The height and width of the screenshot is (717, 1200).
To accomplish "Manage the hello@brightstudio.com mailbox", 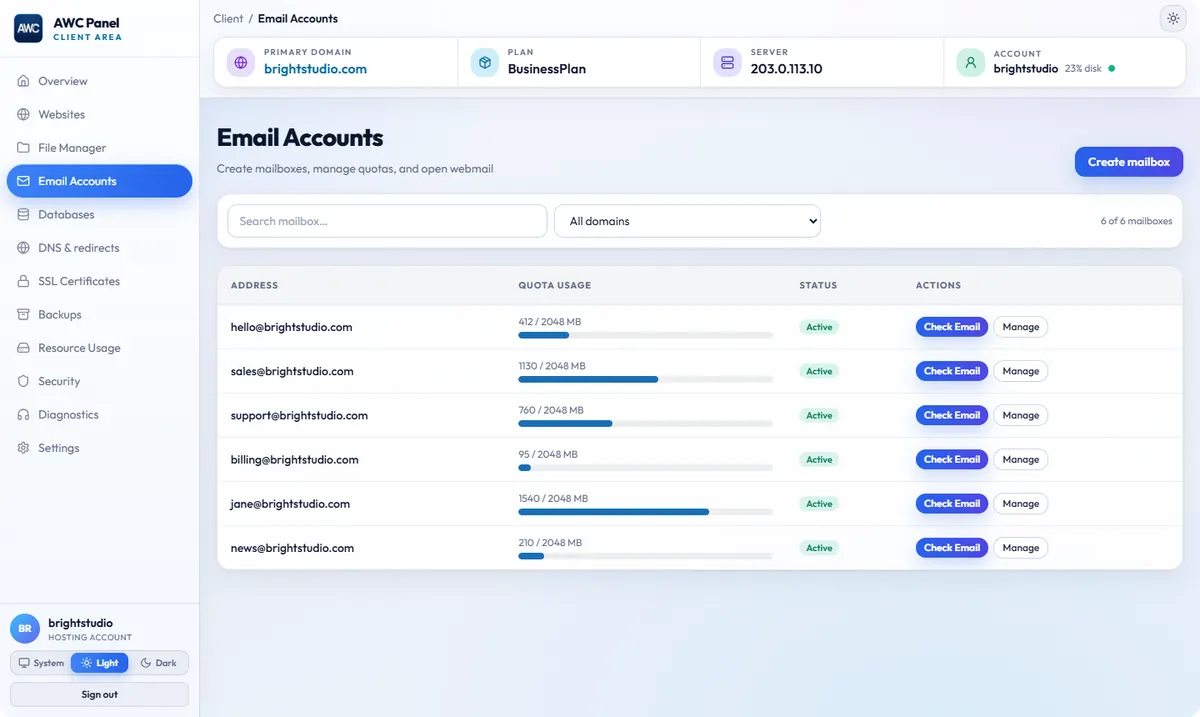I will click(x=1021, y=327).
